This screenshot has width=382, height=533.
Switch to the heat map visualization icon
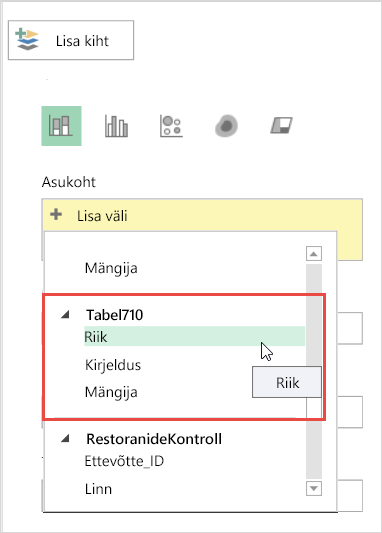(226, 126)
